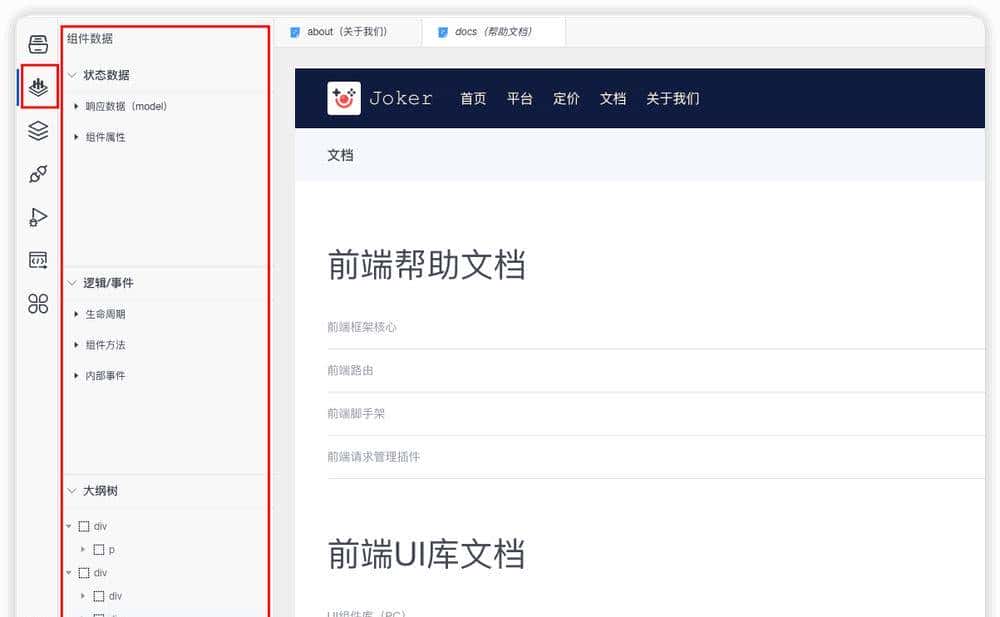This screenshot has height=617, width=1000.
Task: Select the layers icon in the left sidebar
Action: 37,131
